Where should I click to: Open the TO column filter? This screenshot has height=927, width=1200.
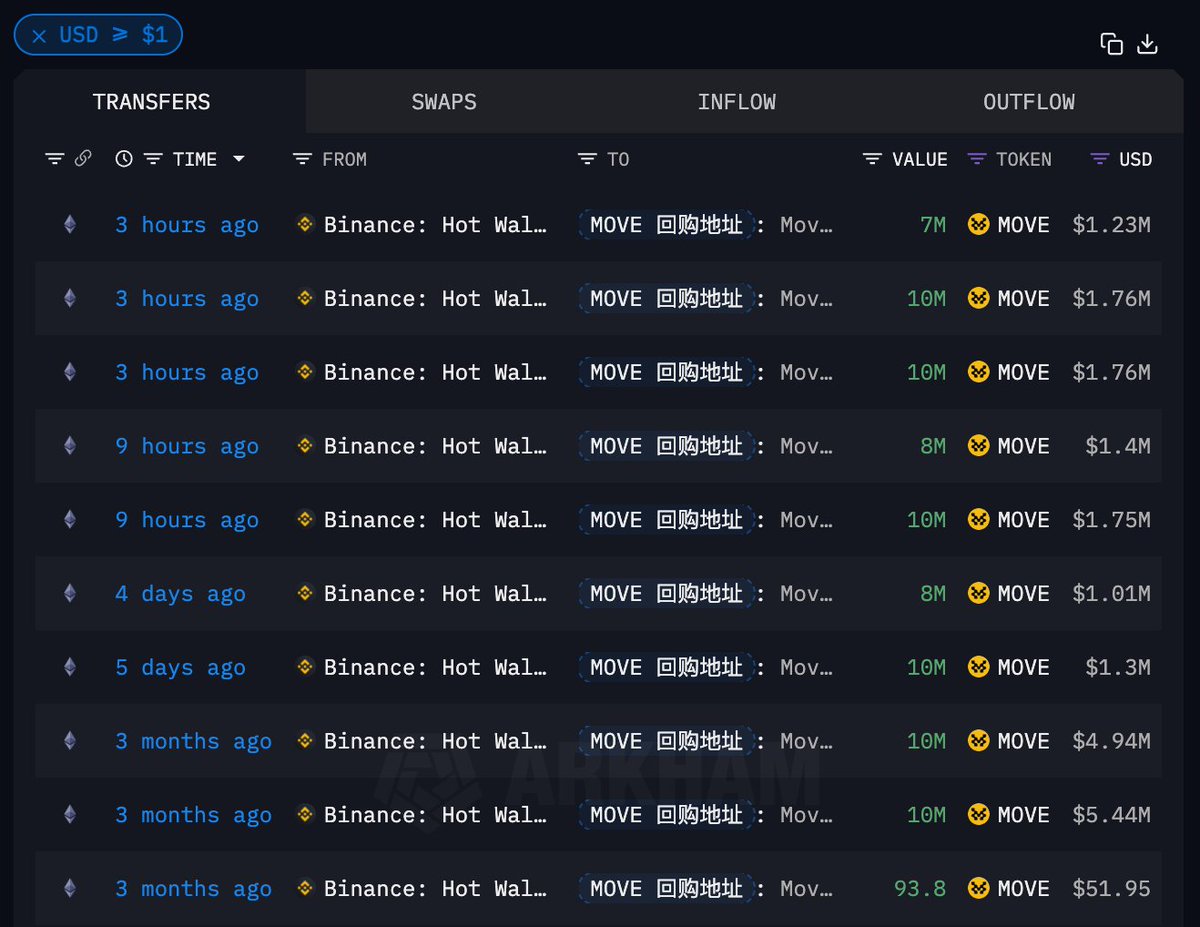(x=587, y=159)
